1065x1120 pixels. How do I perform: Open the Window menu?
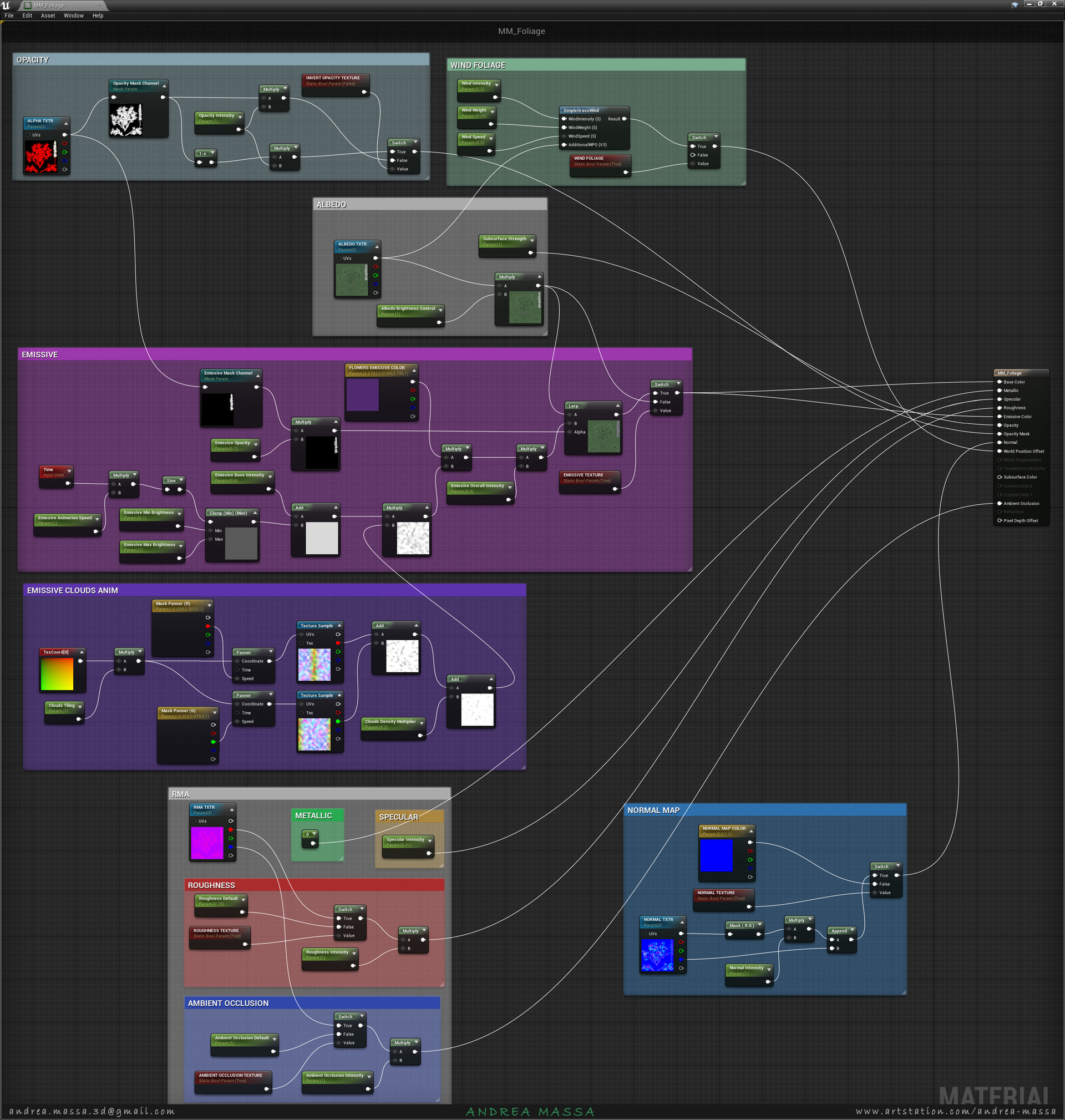pyautogui.click(x=73, y=16)
